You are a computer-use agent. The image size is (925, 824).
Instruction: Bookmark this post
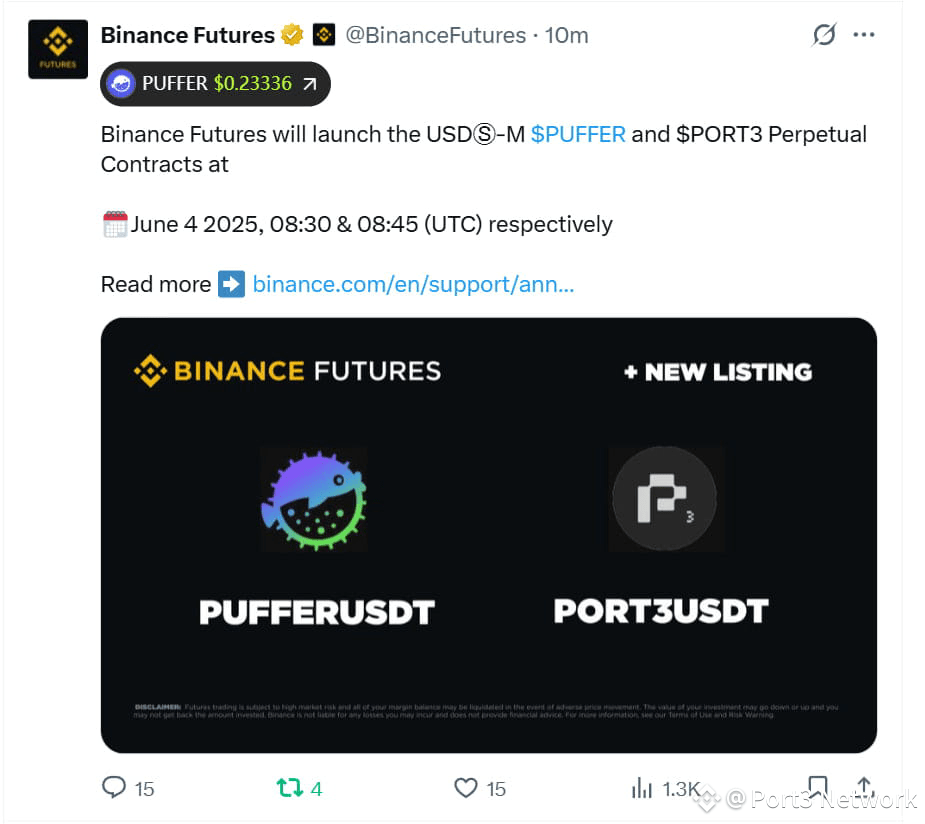click(818, 788)
